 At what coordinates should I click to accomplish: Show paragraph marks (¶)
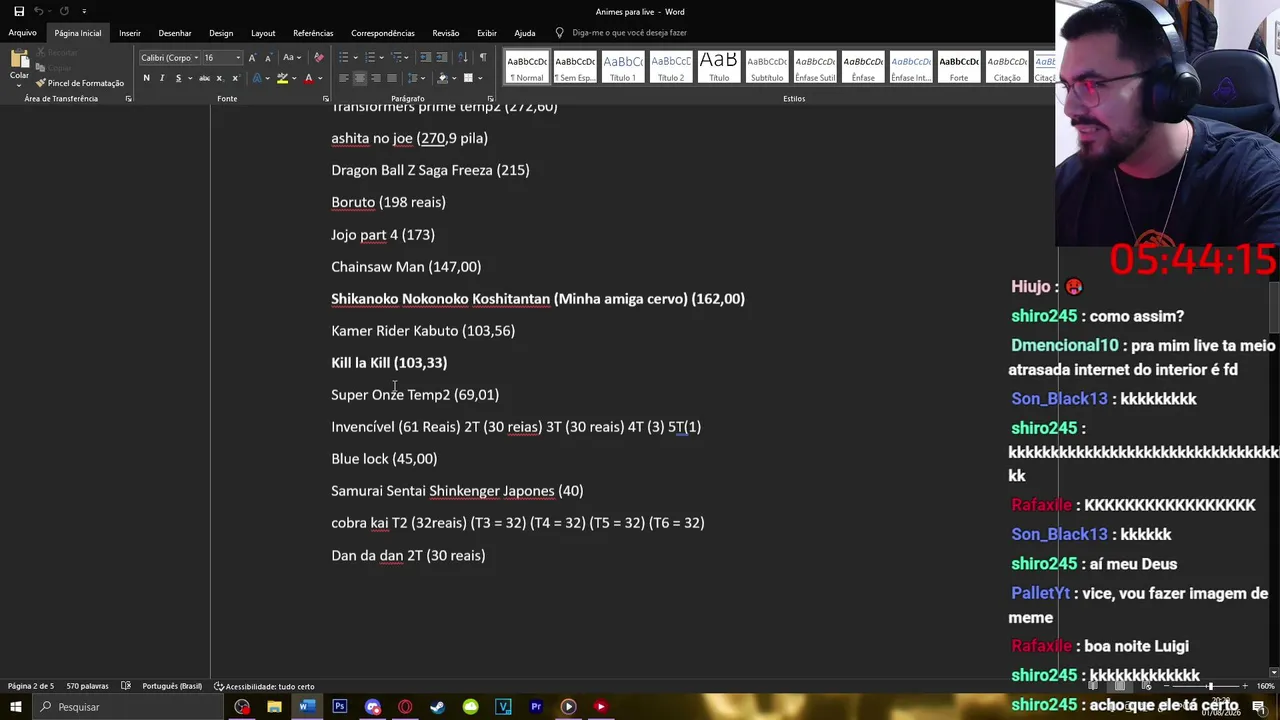tap(483, 57)
